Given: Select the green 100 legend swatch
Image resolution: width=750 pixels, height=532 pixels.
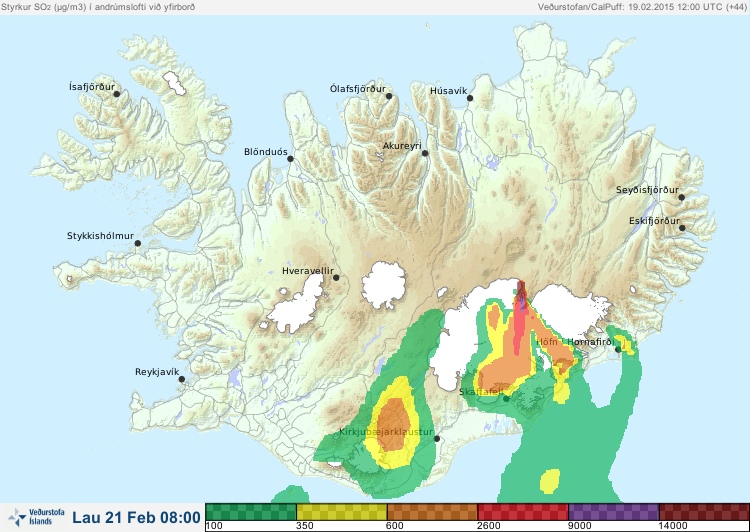Looking at the screenshot, I should click(x=251, y=511).
